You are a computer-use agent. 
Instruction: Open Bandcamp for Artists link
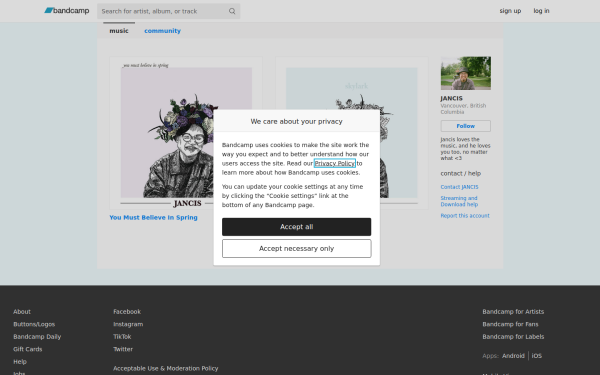(513, 311)
